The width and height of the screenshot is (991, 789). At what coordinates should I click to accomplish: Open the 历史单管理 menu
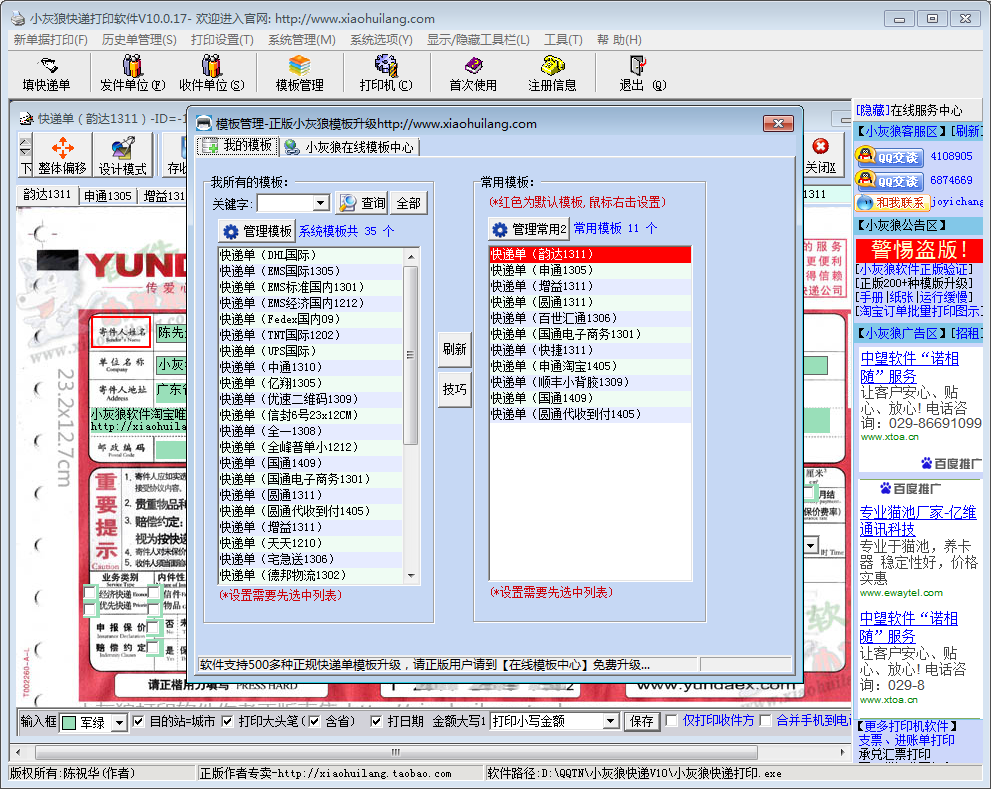[x=139, y=39]
